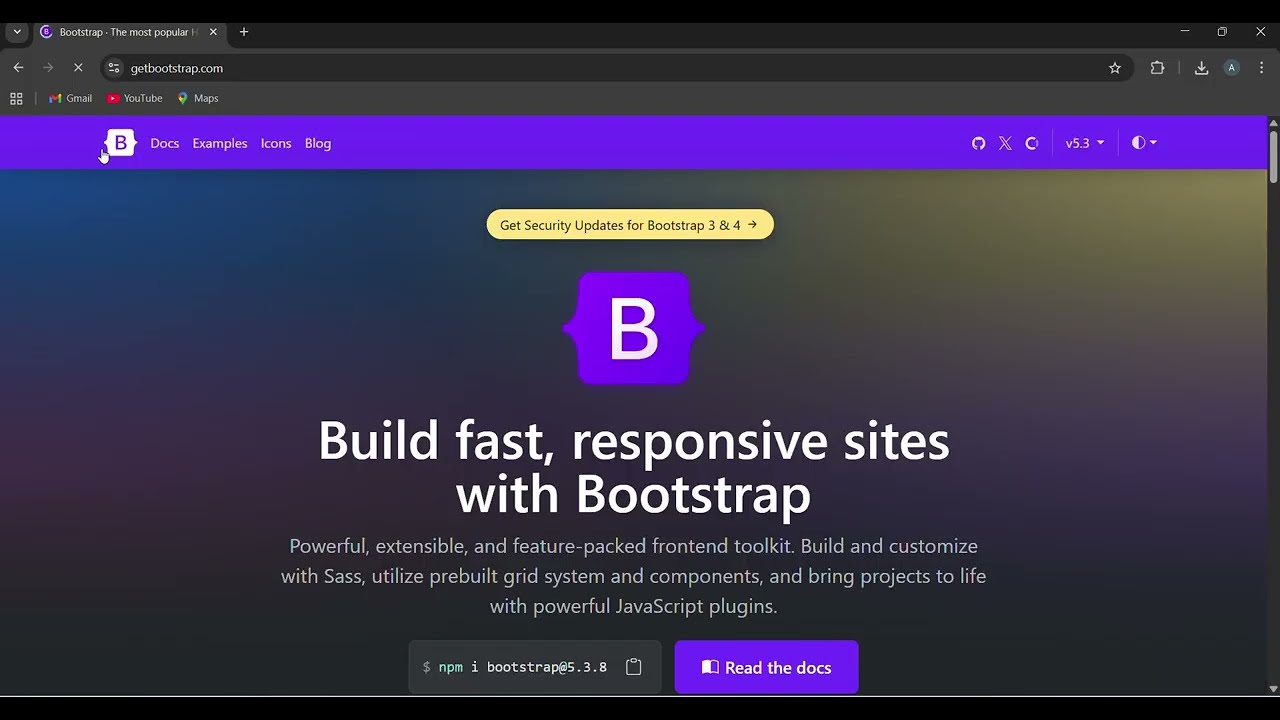Screen dimensions: 1280x720
Task: Close the Bootstrap tab
Action: tap(213, 32)
